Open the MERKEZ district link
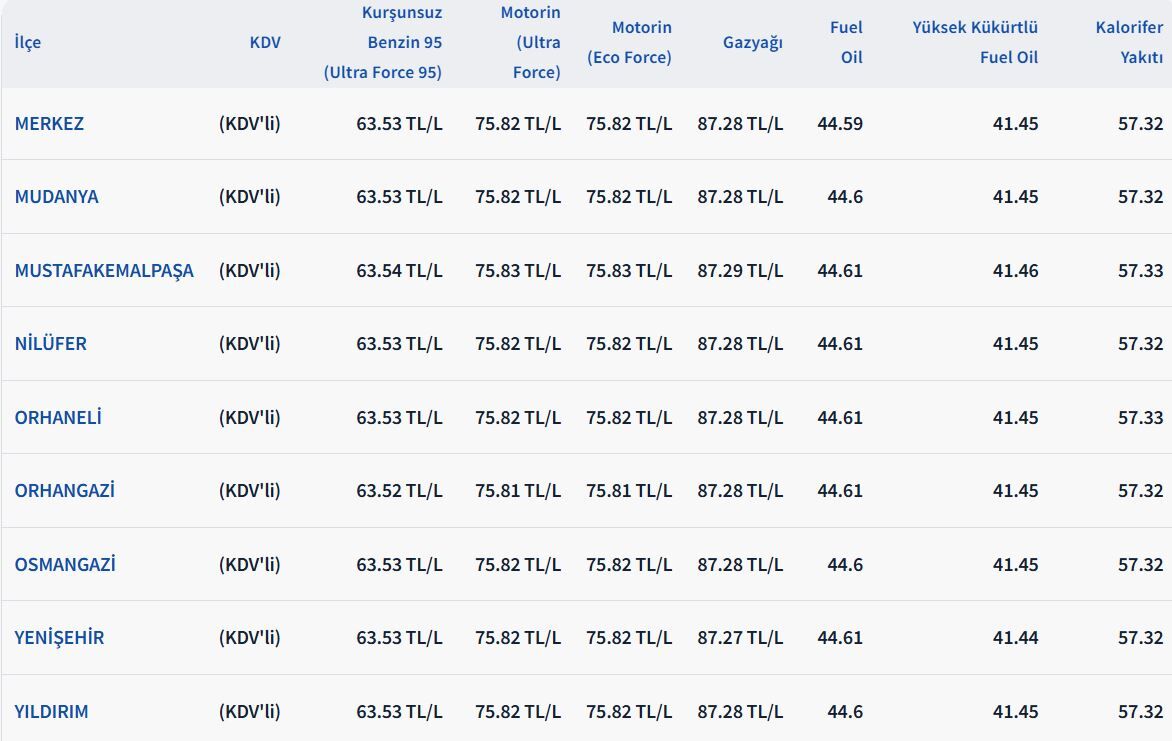1172x741 pixels. [49, 124]
